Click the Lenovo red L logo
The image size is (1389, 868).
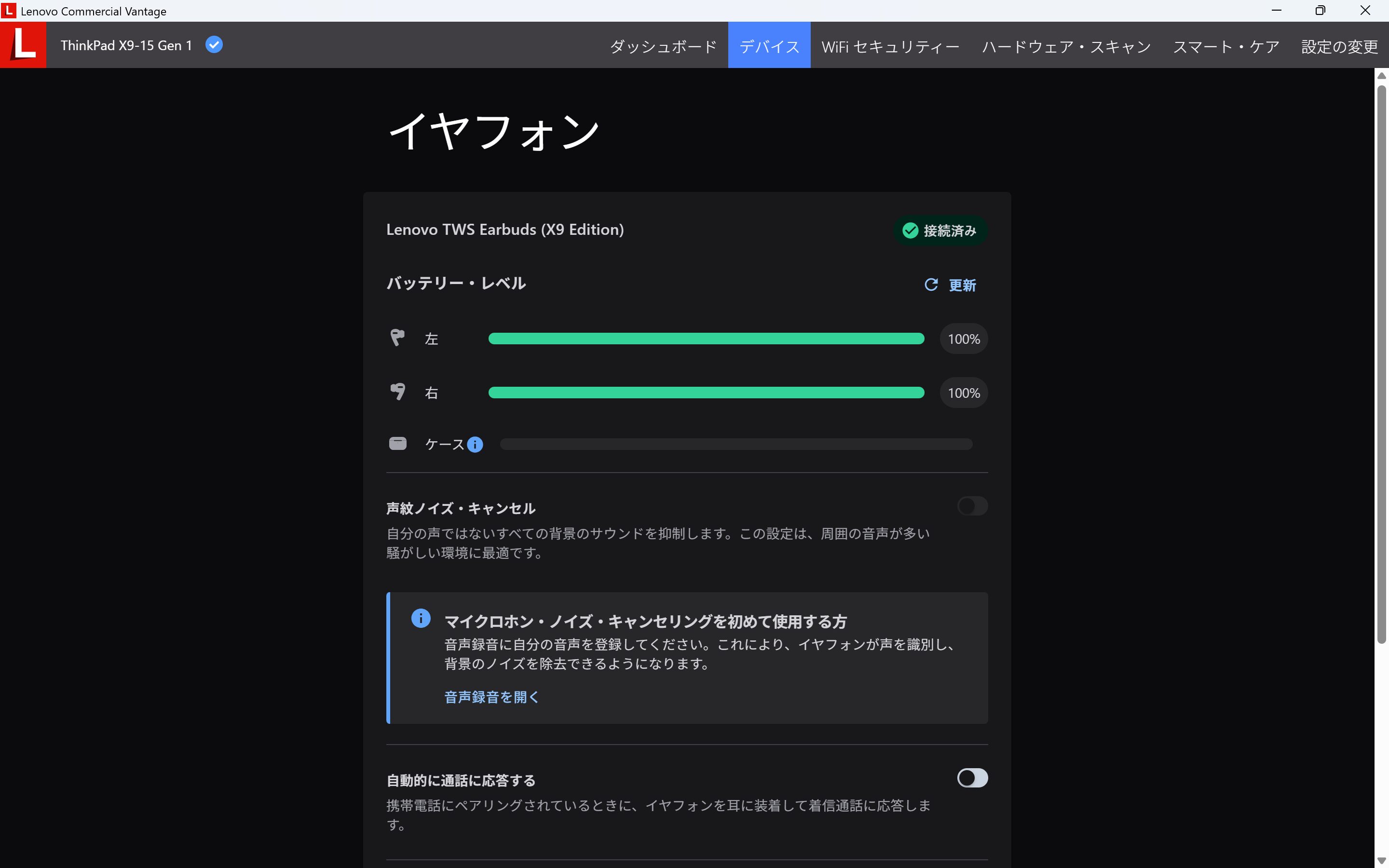click(23, 45)
